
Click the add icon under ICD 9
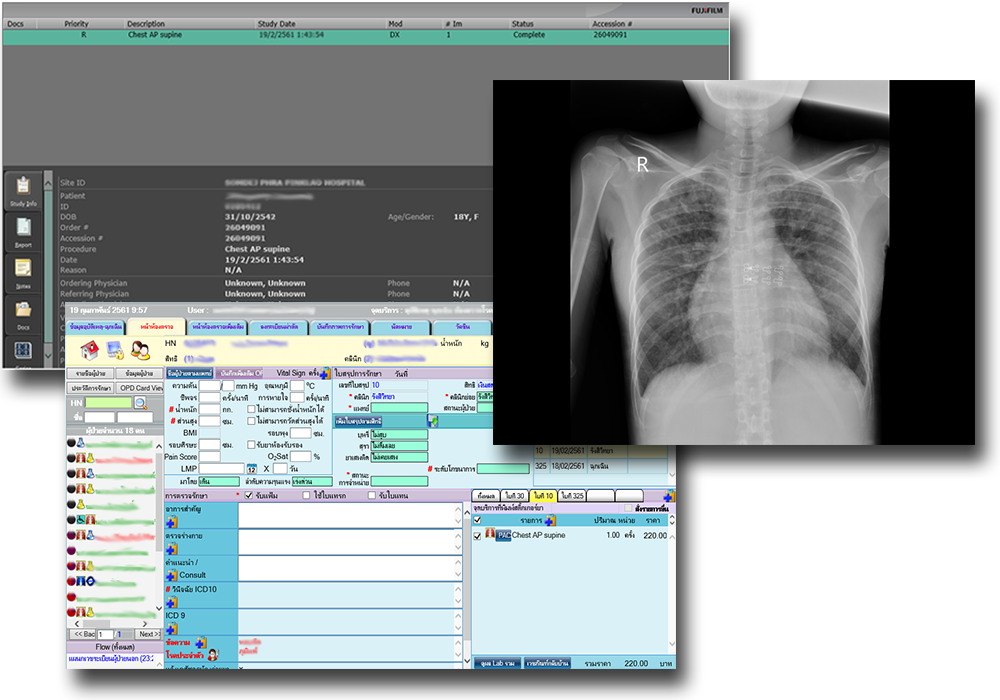pos(172,629)
